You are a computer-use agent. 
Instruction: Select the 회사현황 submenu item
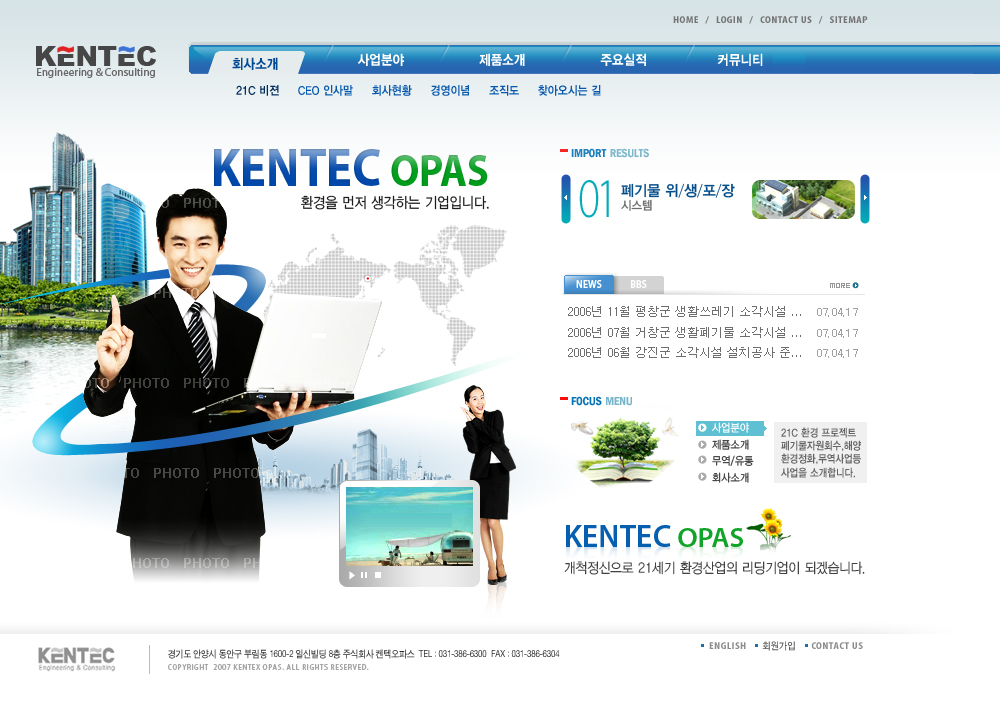(392, 91)
